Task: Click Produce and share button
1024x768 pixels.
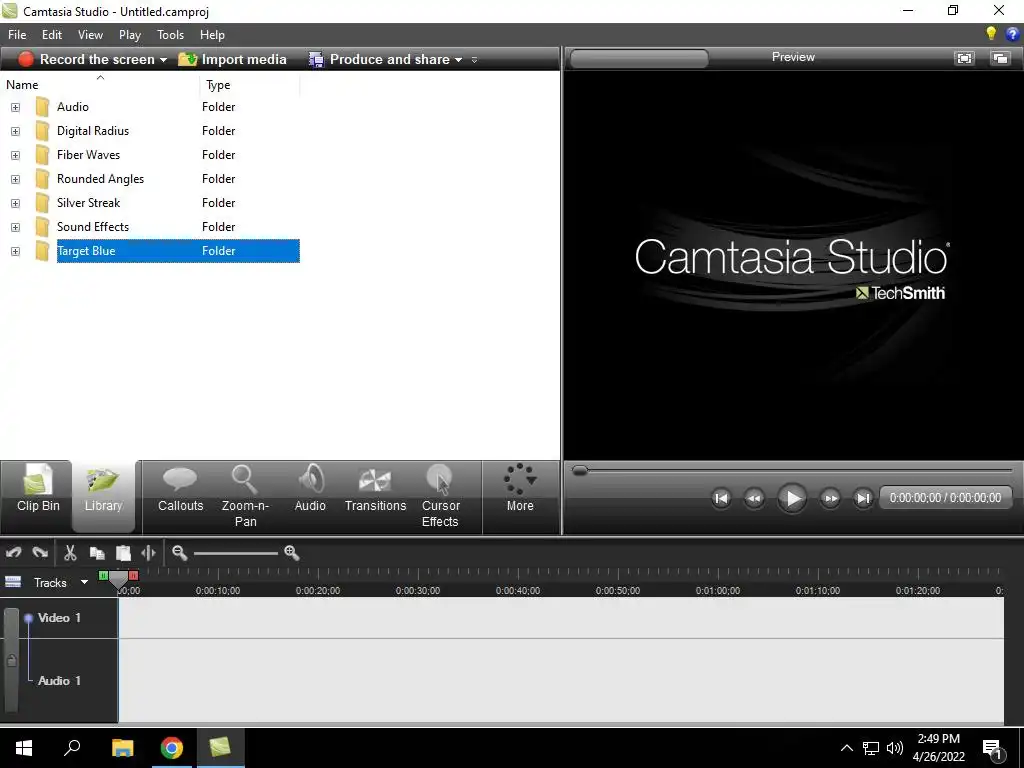Action: [x=380, y=59]
